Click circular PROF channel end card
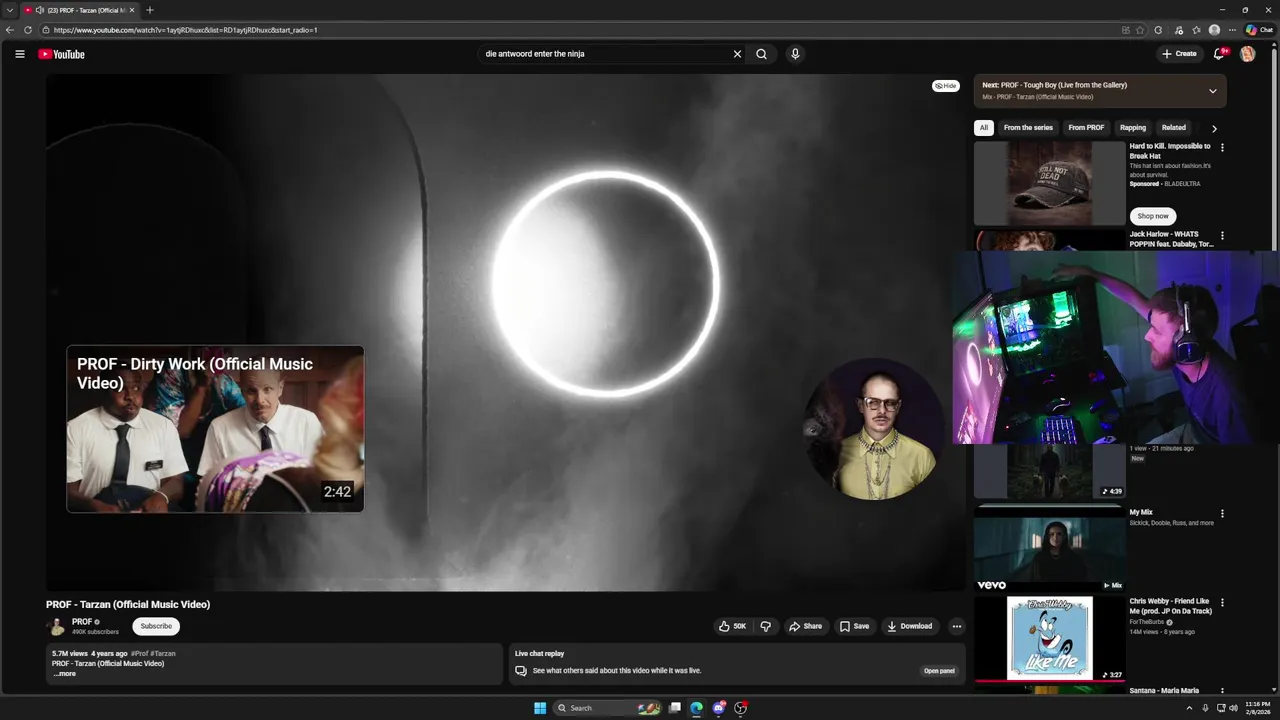The image size is (1280, 720). (x=873, y=429)
